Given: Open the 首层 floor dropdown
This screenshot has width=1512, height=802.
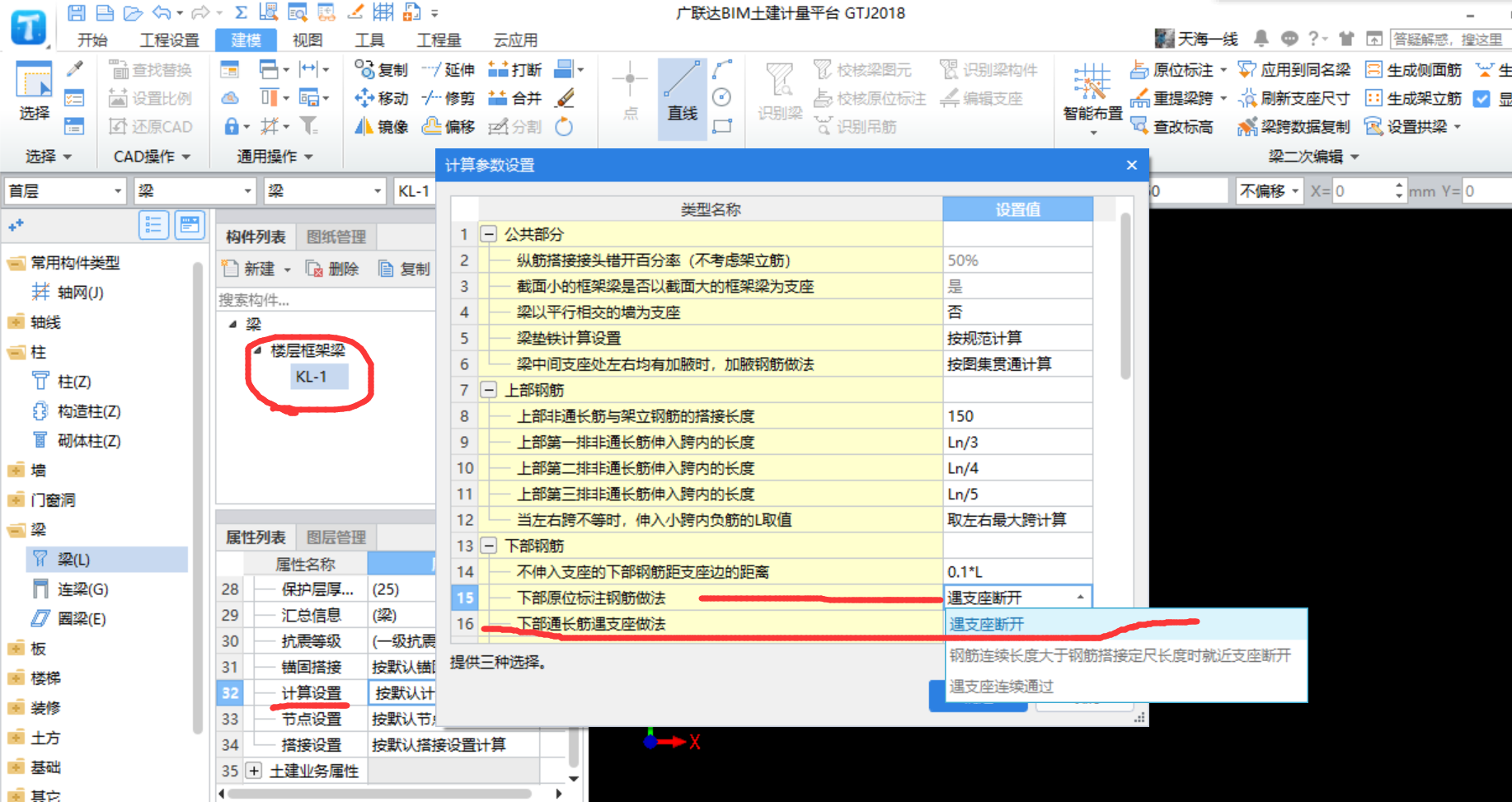Looking at the screenshot, I should 65,191.
